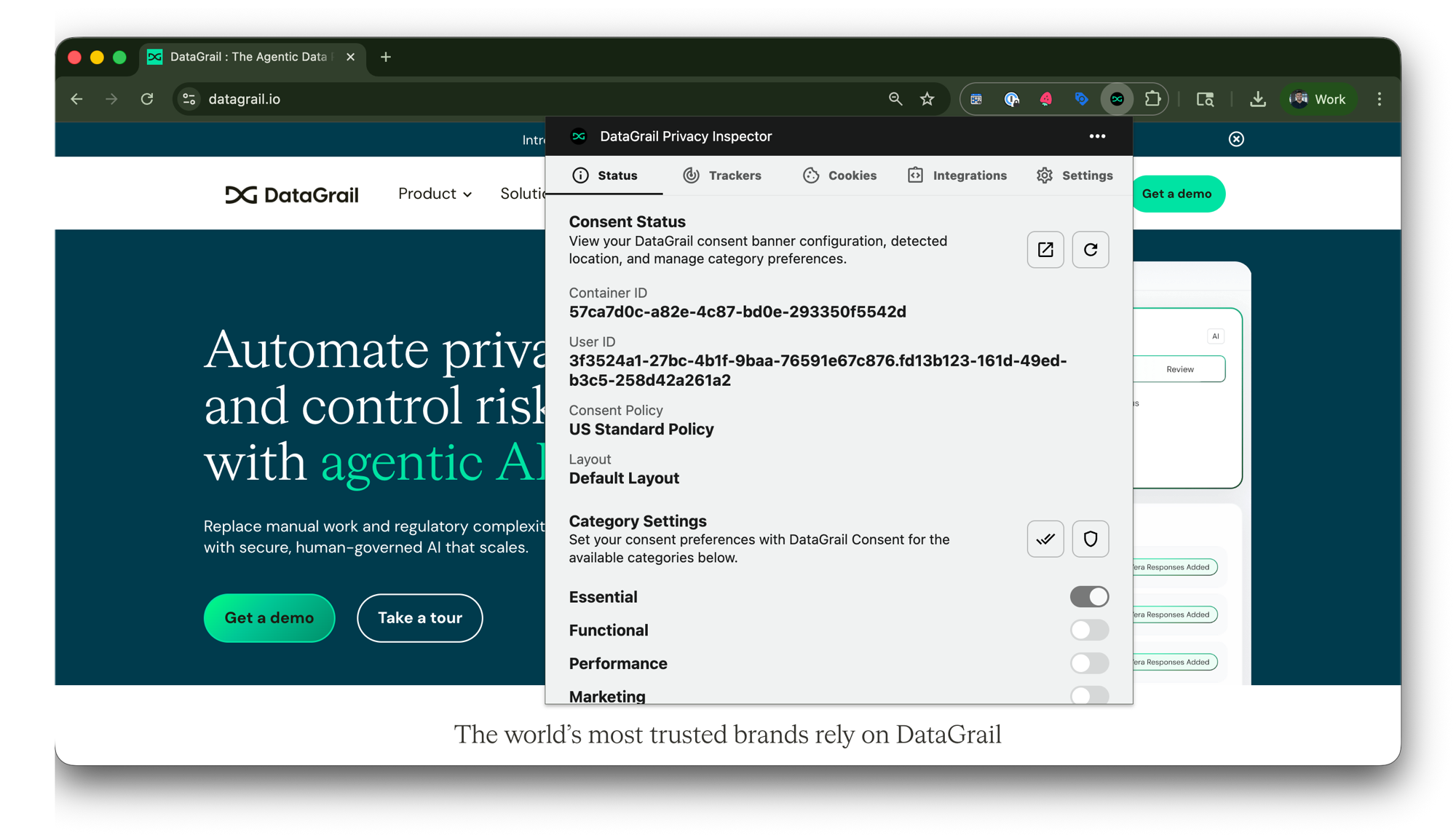Accept all categories via double-check icon
The height and width of the screenshot is (838, 1456).
1045,539
